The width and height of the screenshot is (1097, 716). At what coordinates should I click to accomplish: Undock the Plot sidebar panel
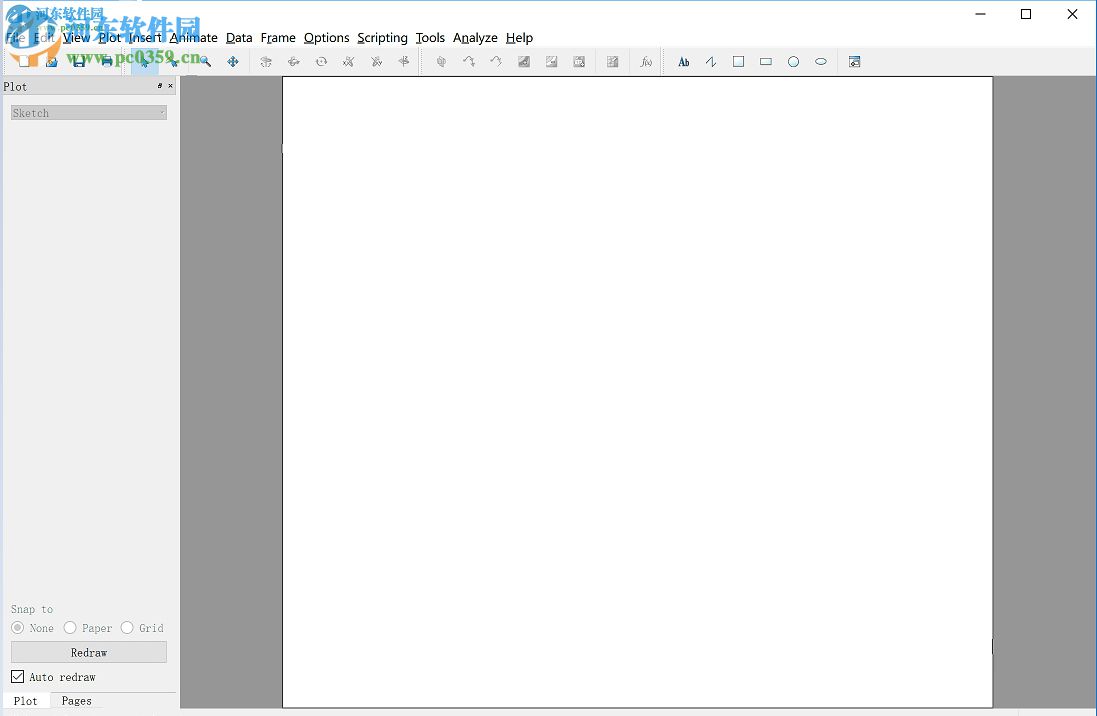160,86
